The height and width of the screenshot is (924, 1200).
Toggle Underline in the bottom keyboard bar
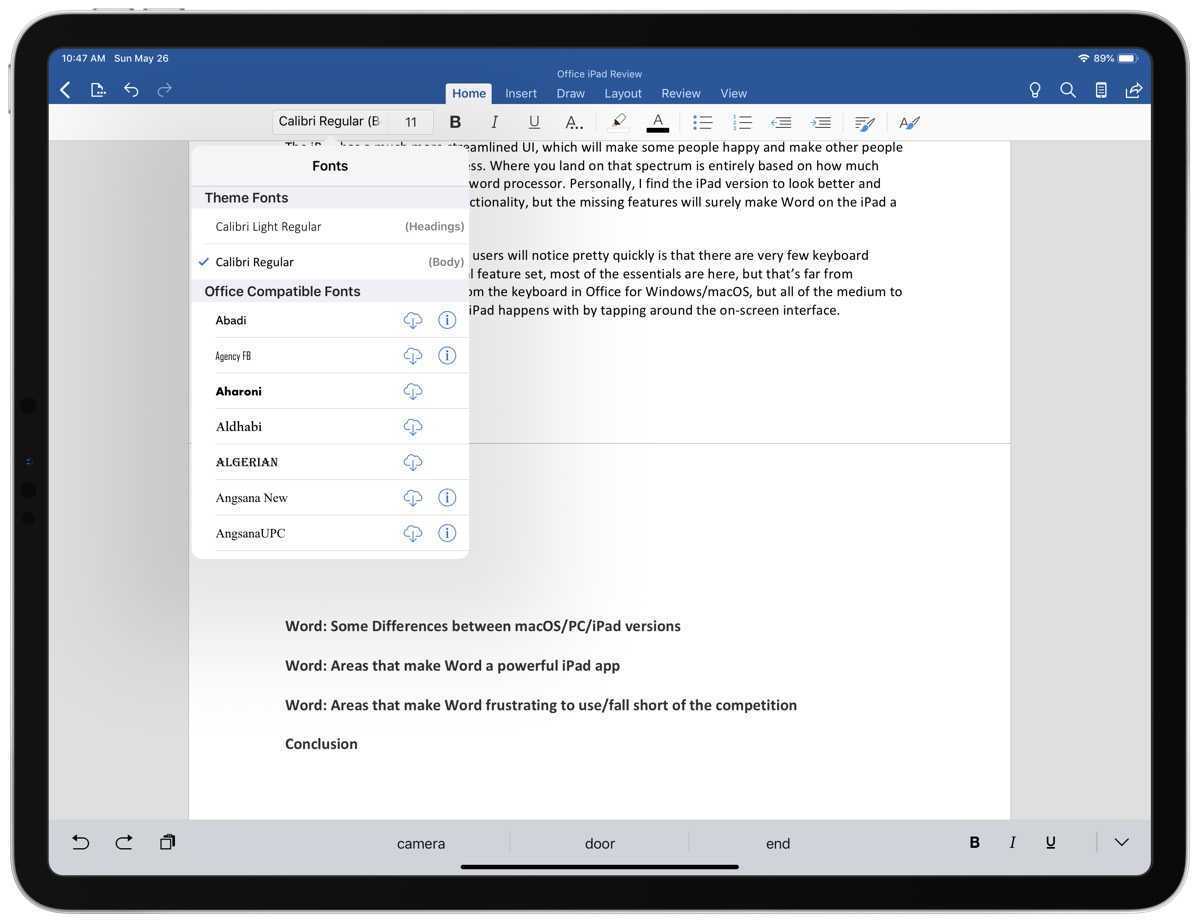coord(1050,842)
